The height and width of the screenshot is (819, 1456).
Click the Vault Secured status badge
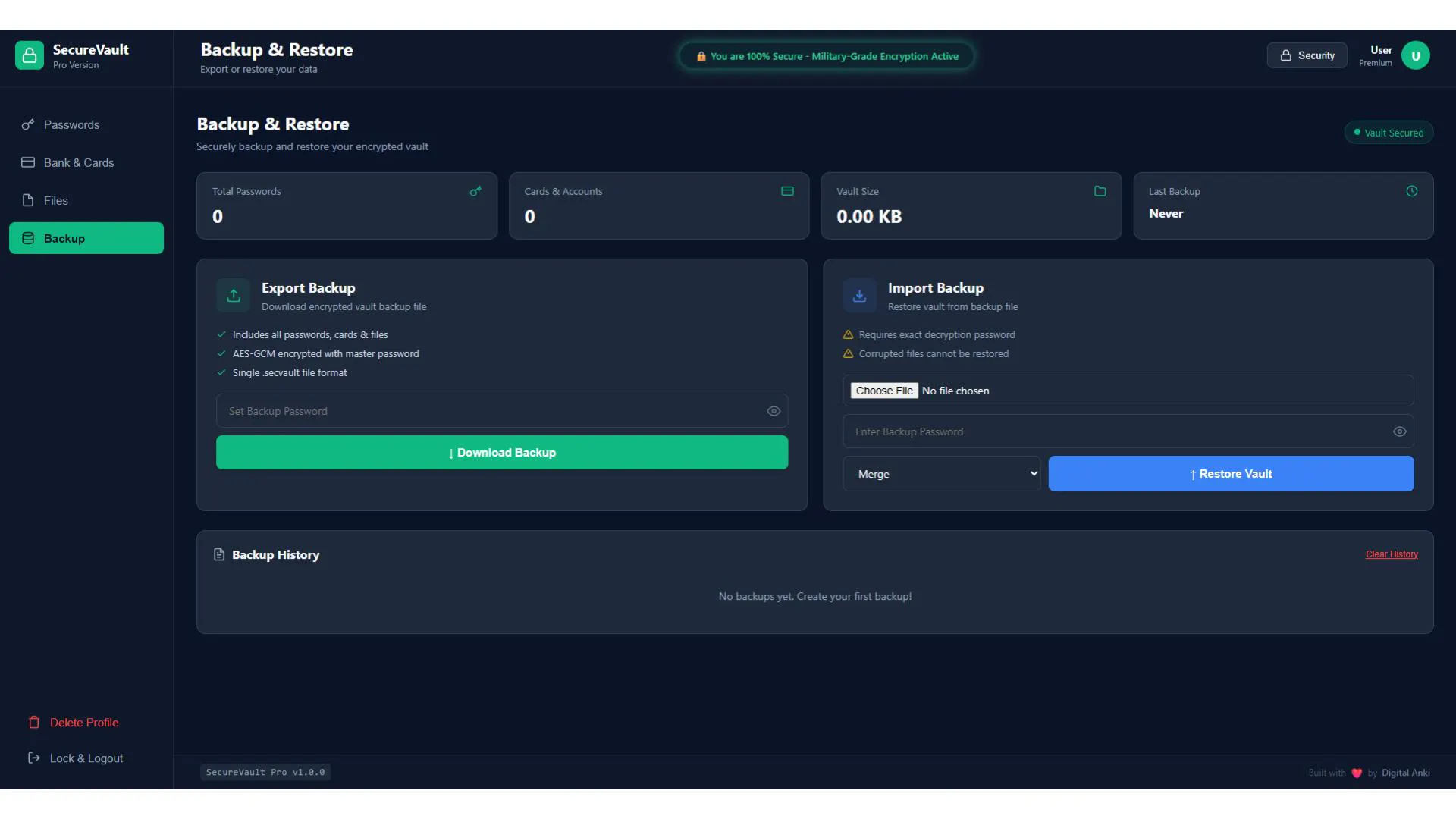[1389, 133]
